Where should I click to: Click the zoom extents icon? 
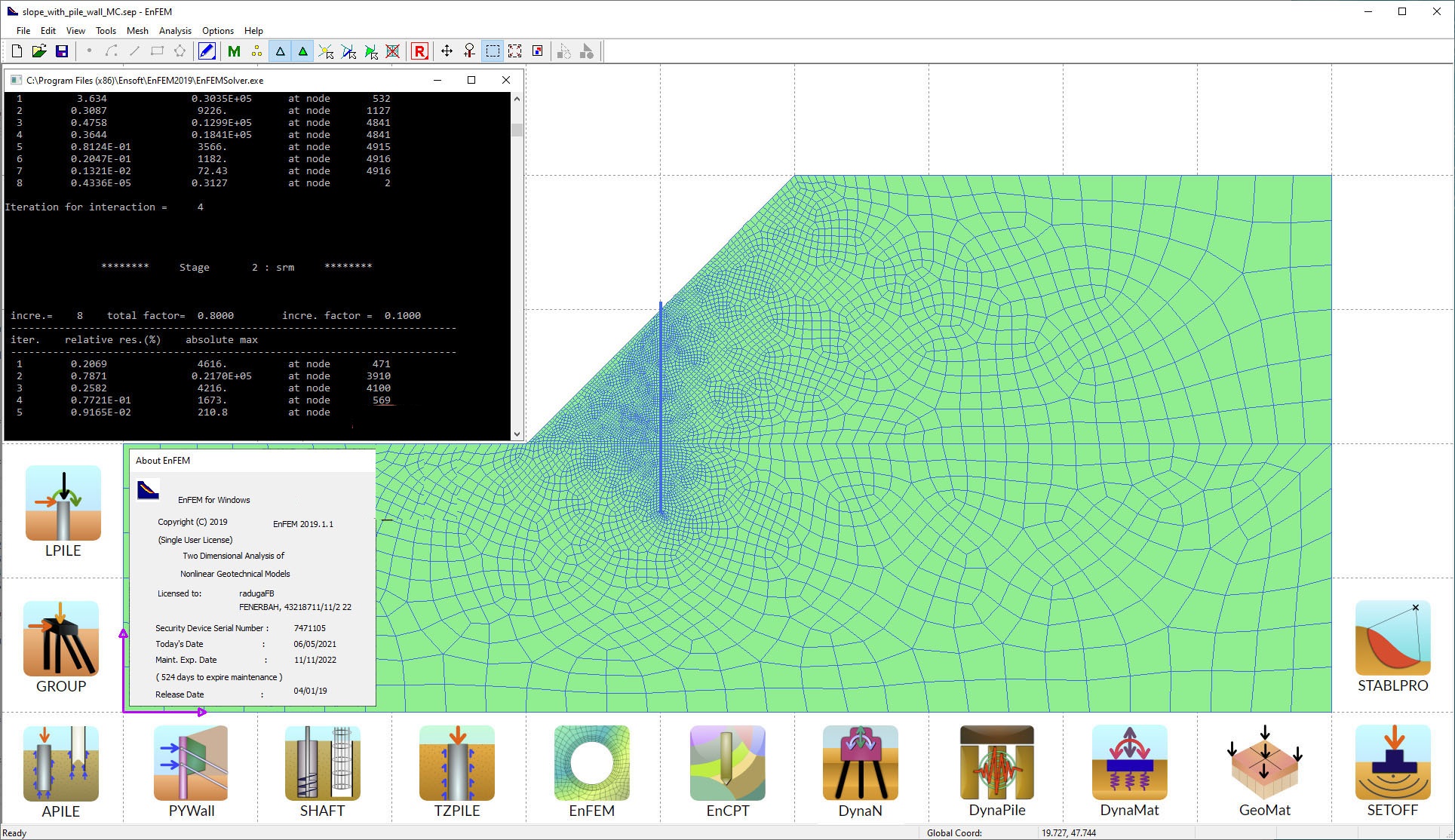pos(515,51)
